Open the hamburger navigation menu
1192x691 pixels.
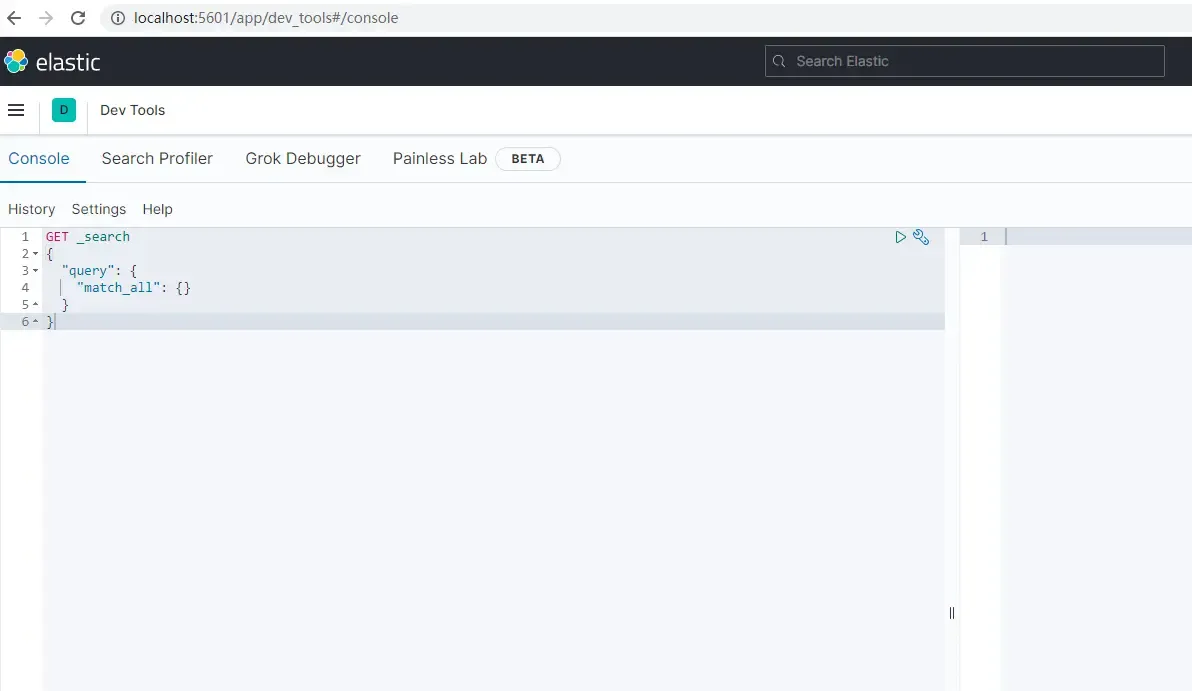tap(16, 110)
